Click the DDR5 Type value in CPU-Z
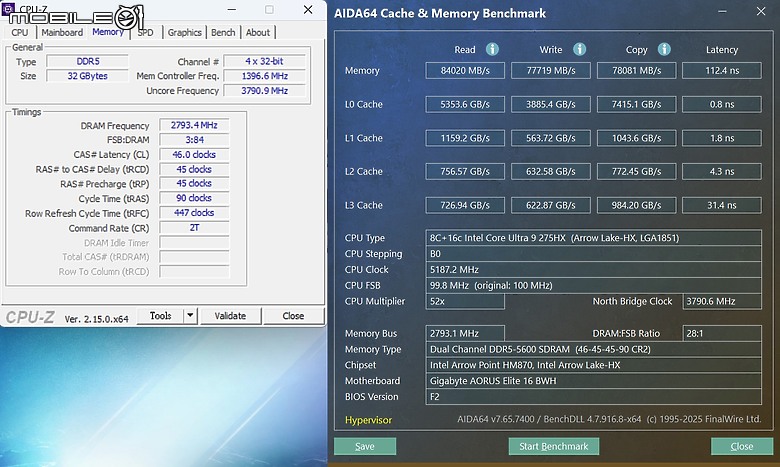780x467 pixels. click(88, 62)
